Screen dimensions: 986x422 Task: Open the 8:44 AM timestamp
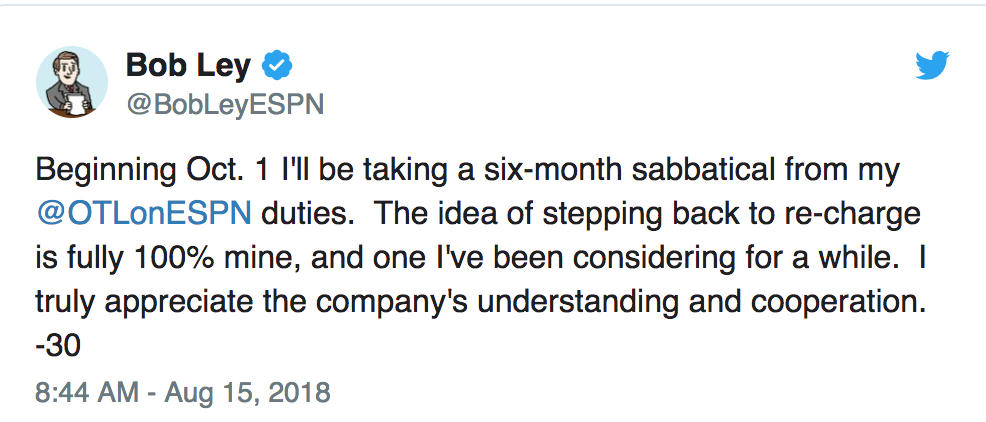pyautogui.click(x=87, y=392)
